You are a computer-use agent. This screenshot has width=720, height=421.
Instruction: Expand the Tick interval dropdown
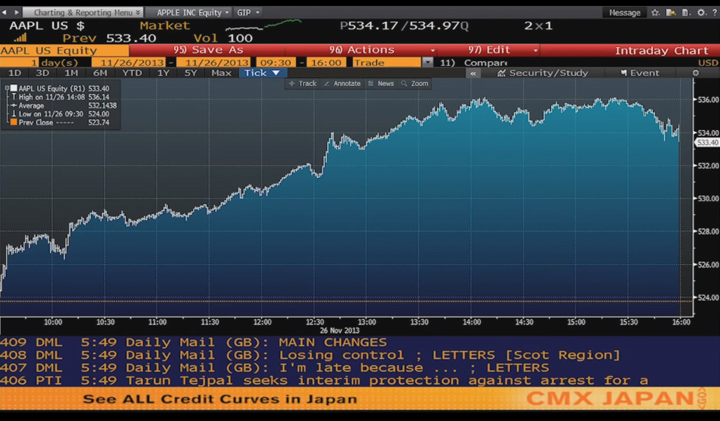pyautogui.click(x=262, y=73)
